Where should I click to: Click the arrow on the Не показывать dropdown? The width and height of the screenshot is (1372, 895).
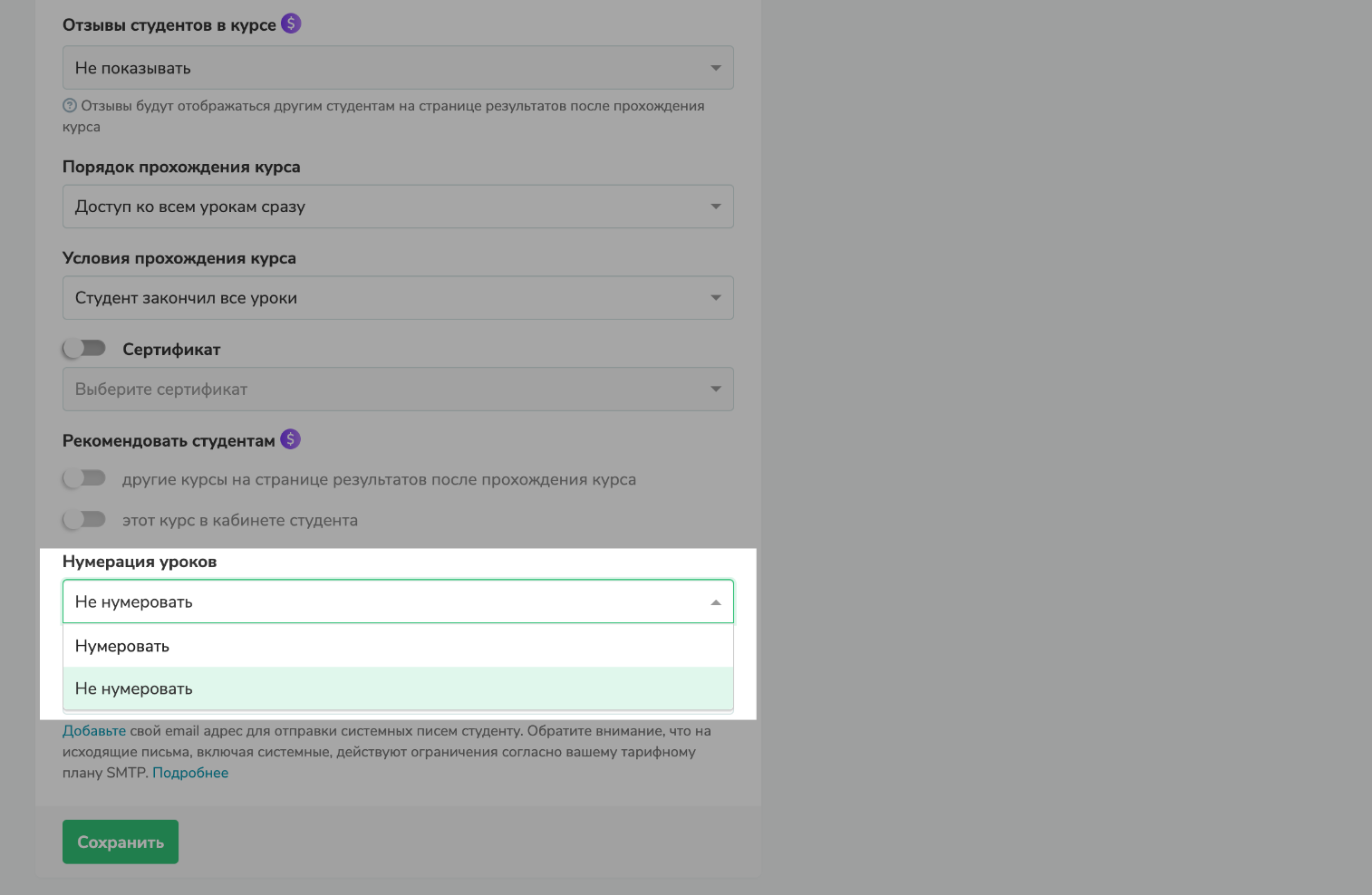715,68
